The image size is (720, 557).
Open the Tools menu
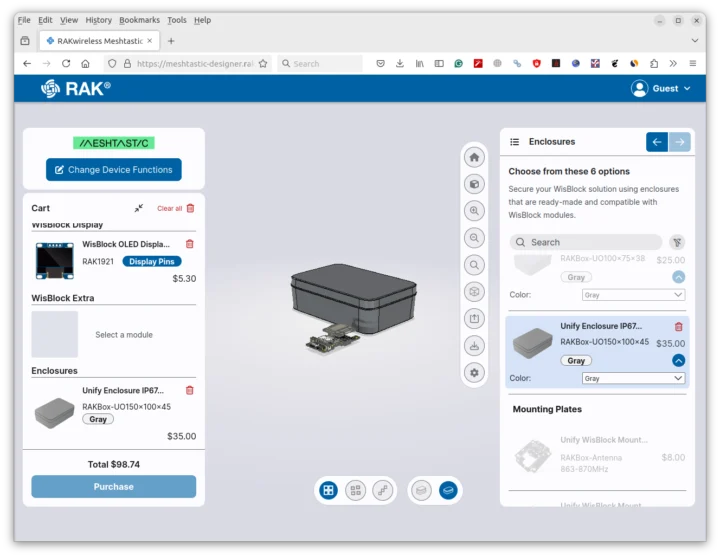(177, 20)
